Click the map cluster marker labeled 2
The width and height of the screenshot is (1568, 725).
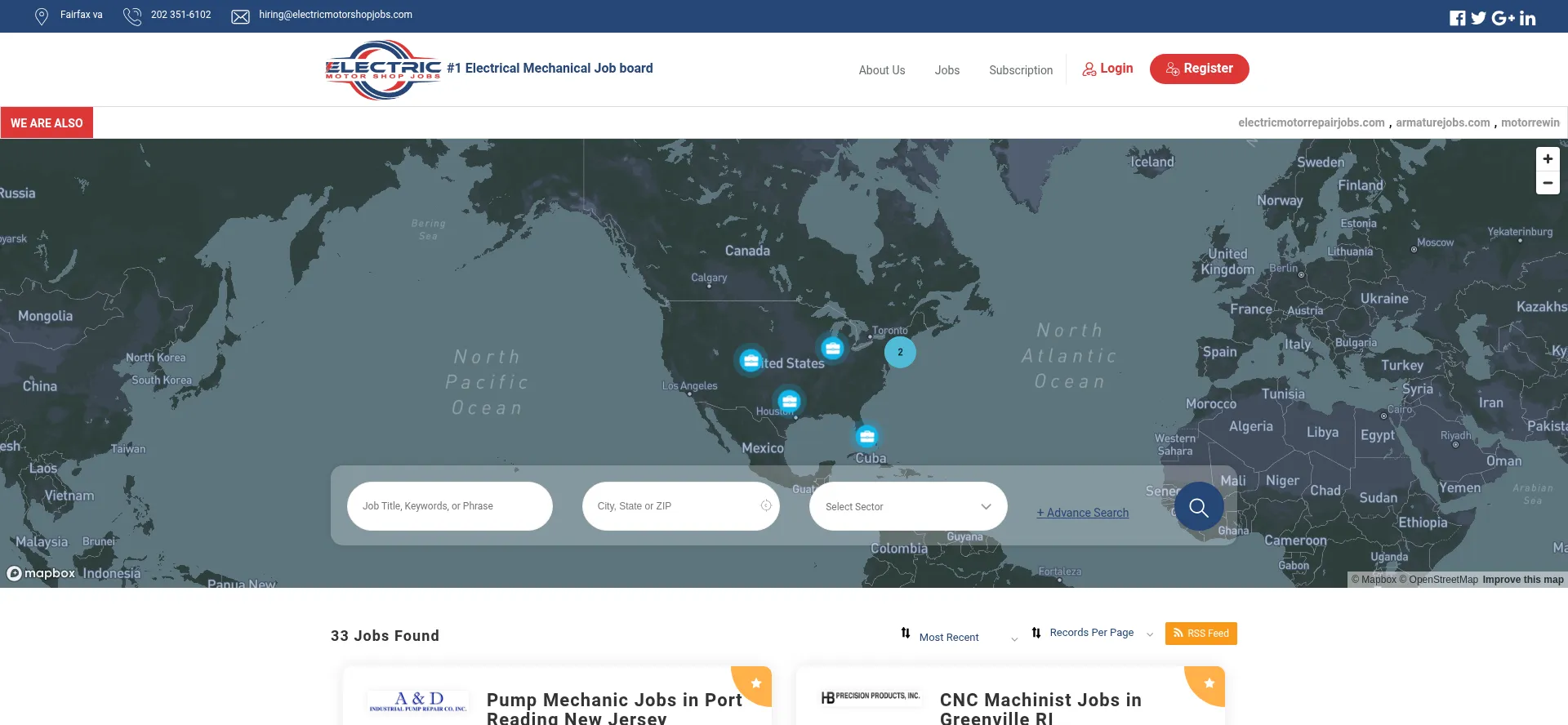coord(900,353)
